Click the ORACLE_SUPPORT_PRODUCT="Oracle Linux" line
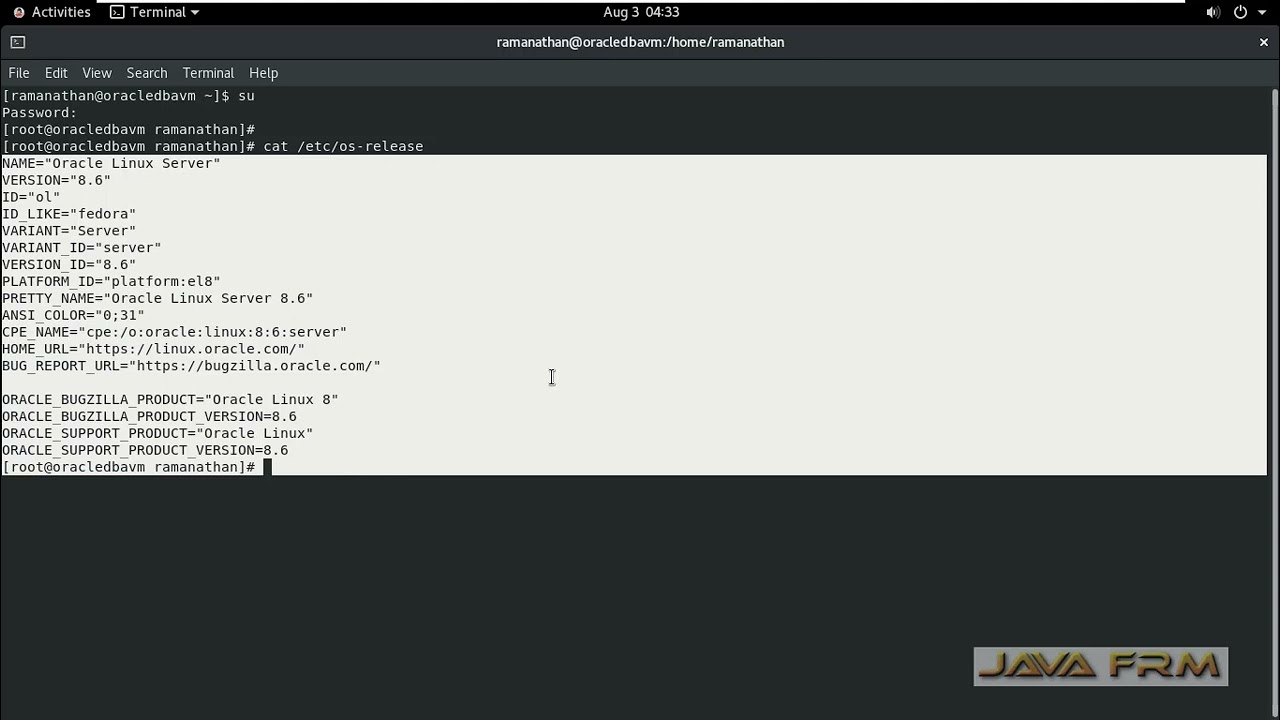Image resolution: width=1280 pixels, height=720 pixels. pos(158,433)
